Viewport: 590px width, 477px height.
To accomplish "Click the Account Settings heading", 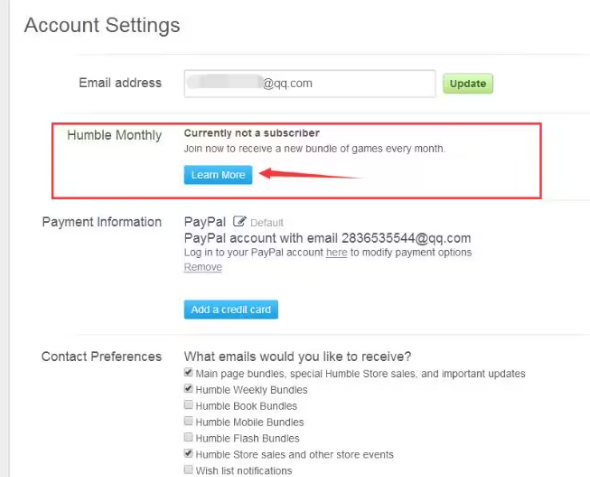I will (x=102, y=26).
